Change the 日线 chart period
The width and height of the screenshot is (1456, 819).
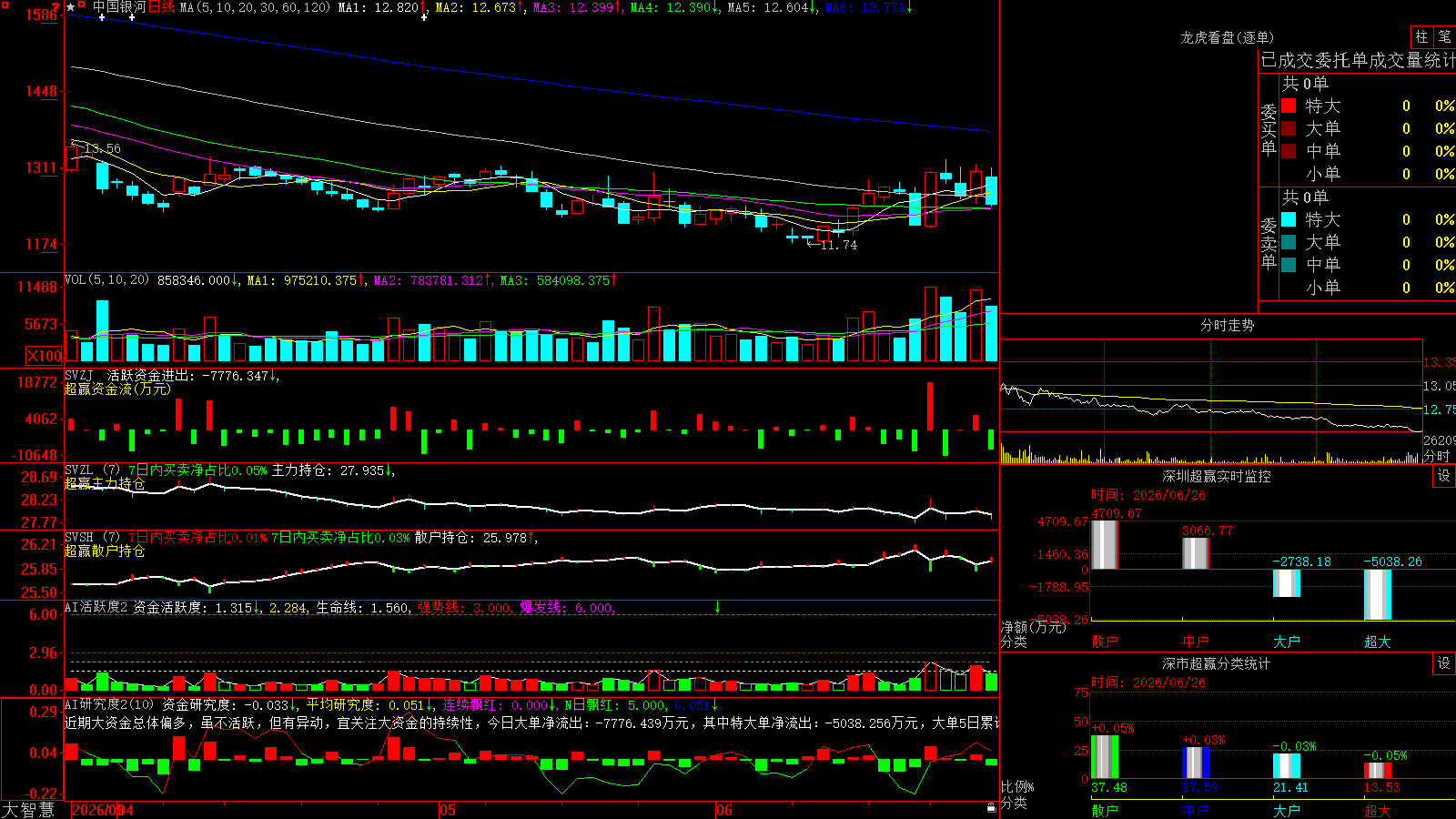(161, 7)
